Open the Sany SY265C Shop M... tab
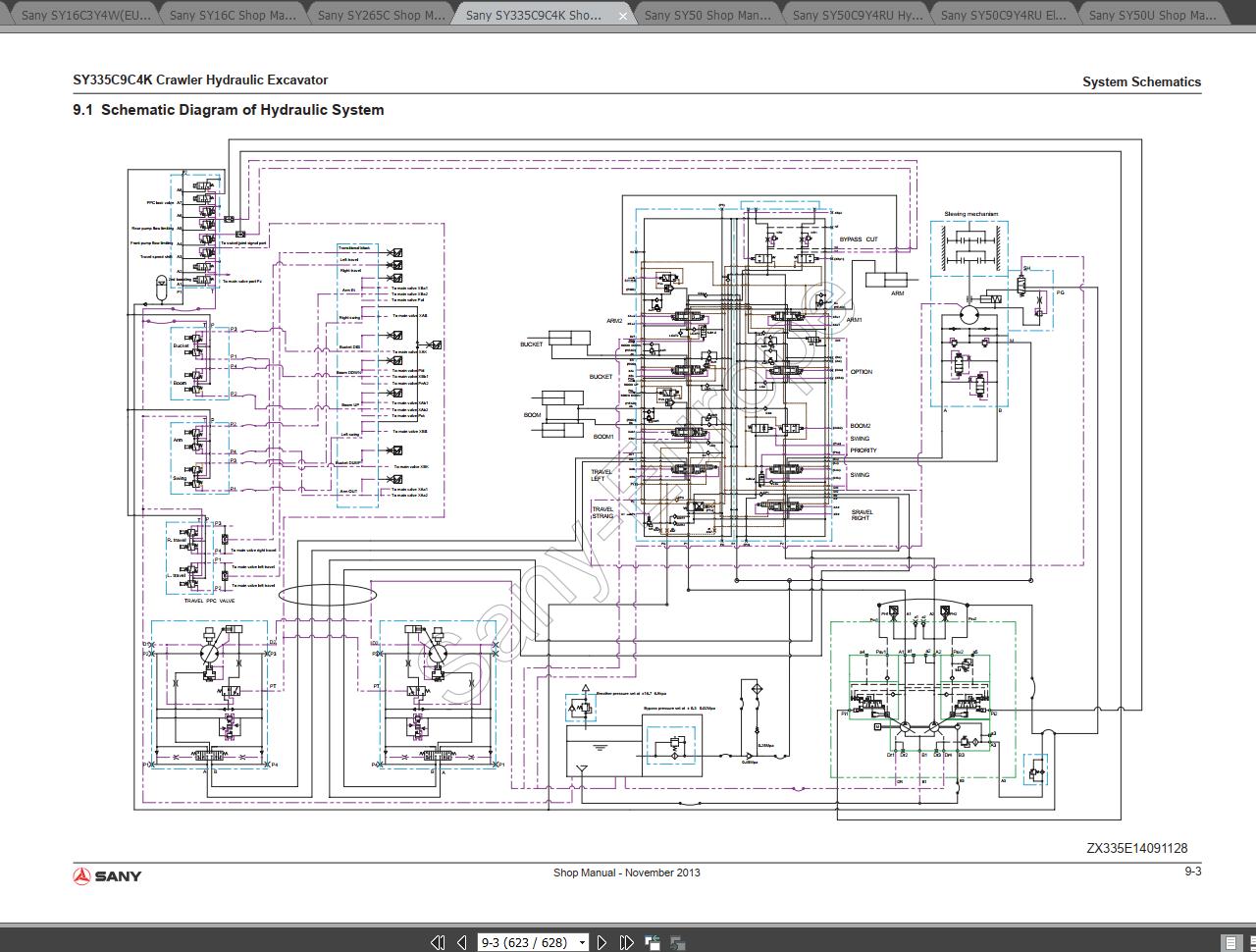Viewport: 1256px width, 952px height. point(380,15)
